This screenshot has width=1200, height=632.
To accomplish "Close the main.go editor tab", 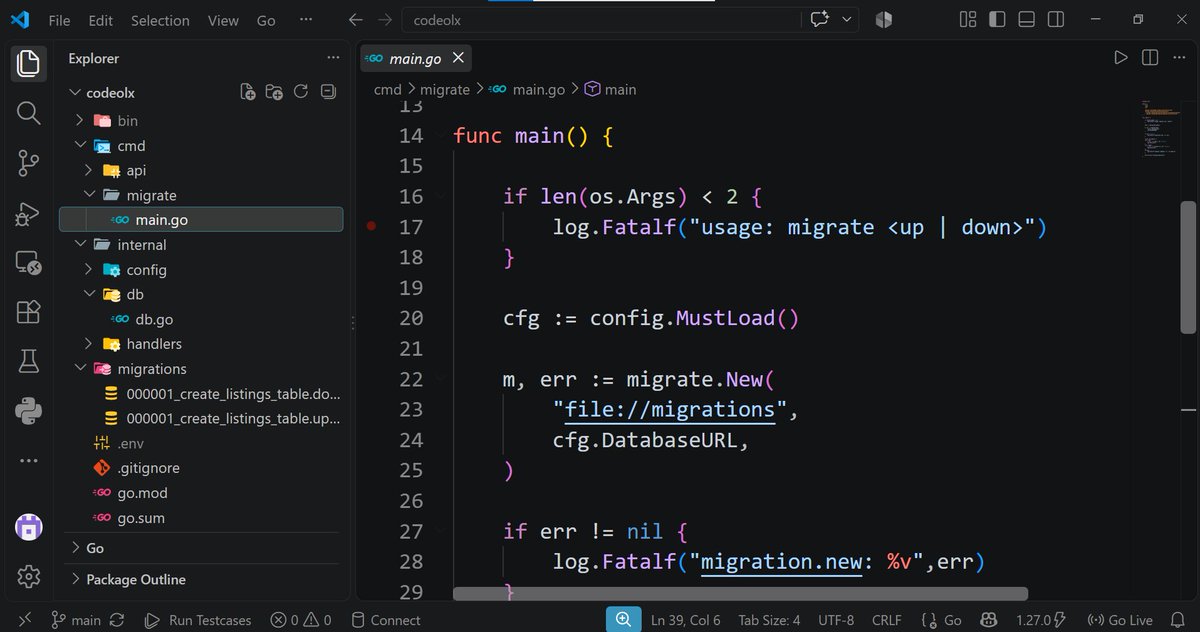I will pos(458,58).
